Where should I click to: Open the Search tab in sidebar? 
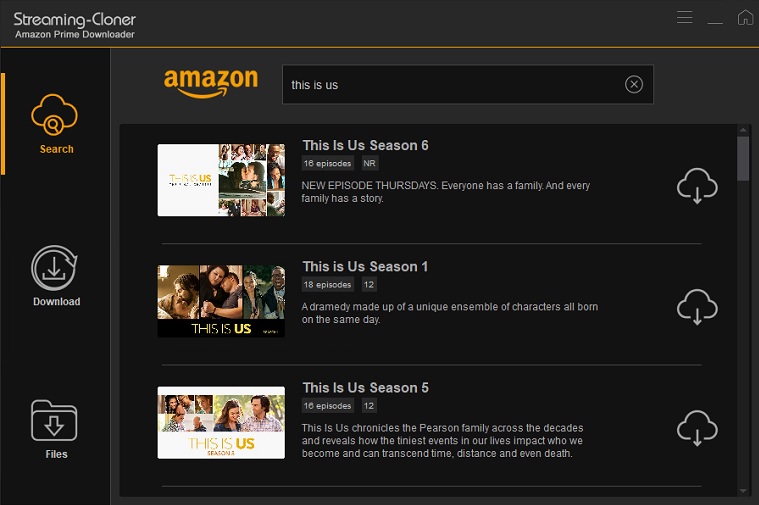(55, 124)
